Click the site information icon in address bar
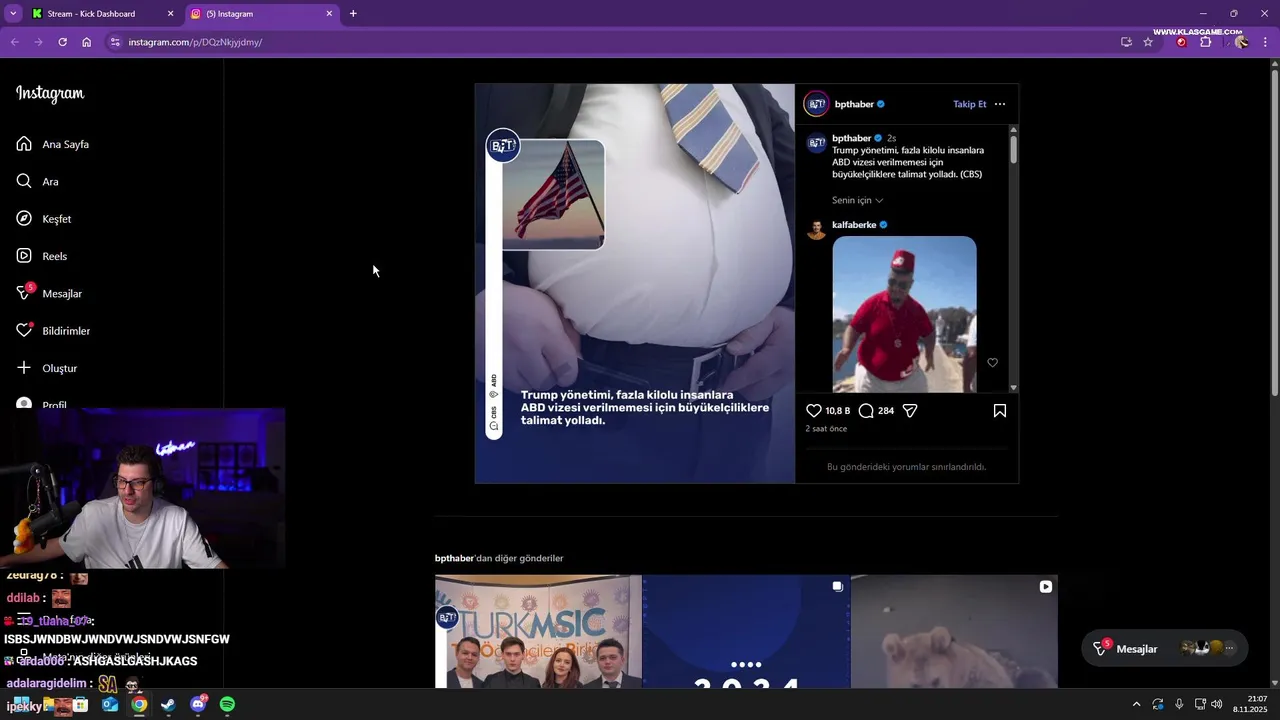Viewport: 1280px width, 720px height. [115, 42]
